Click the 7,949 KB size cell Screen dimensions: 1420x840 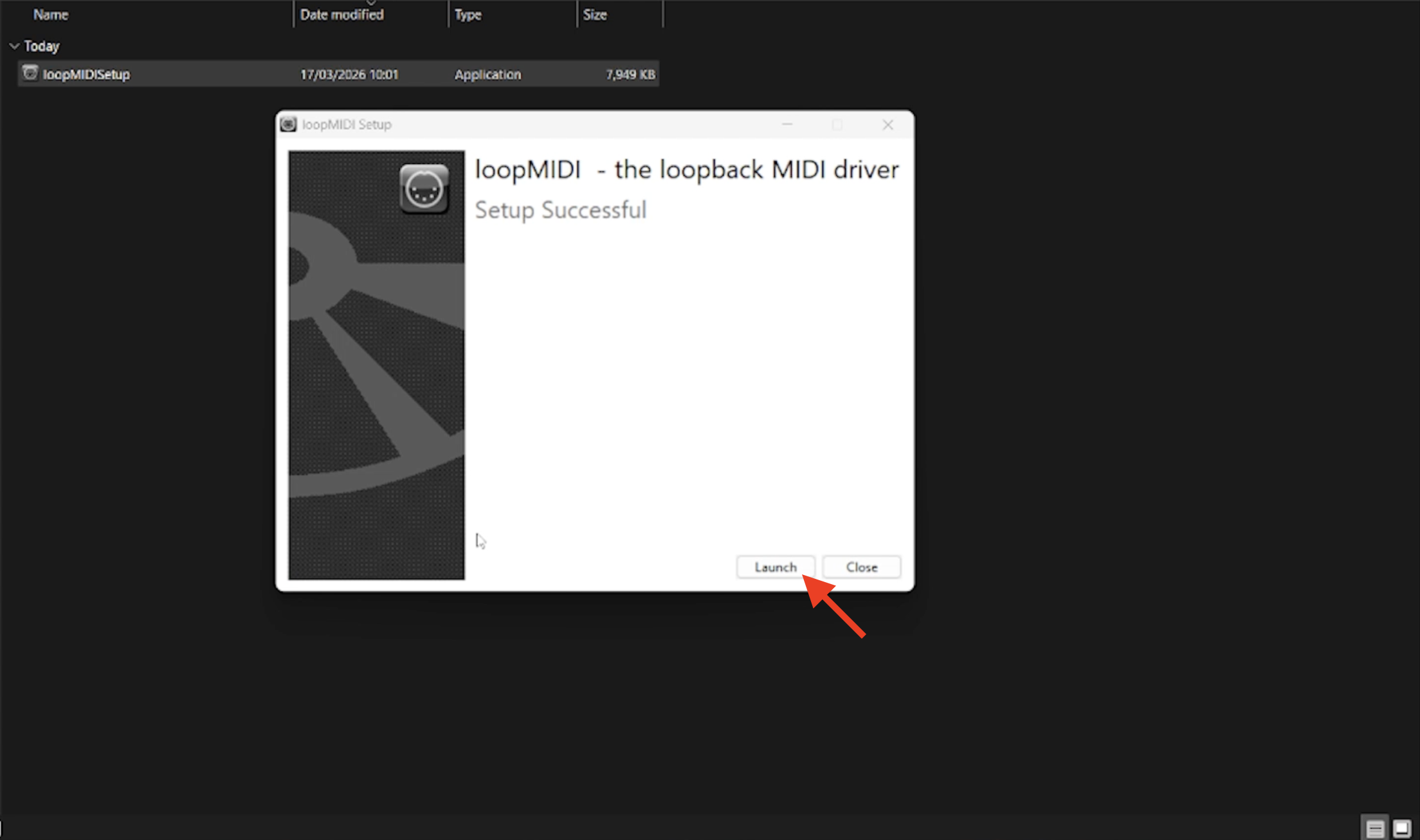pos(630,74)
